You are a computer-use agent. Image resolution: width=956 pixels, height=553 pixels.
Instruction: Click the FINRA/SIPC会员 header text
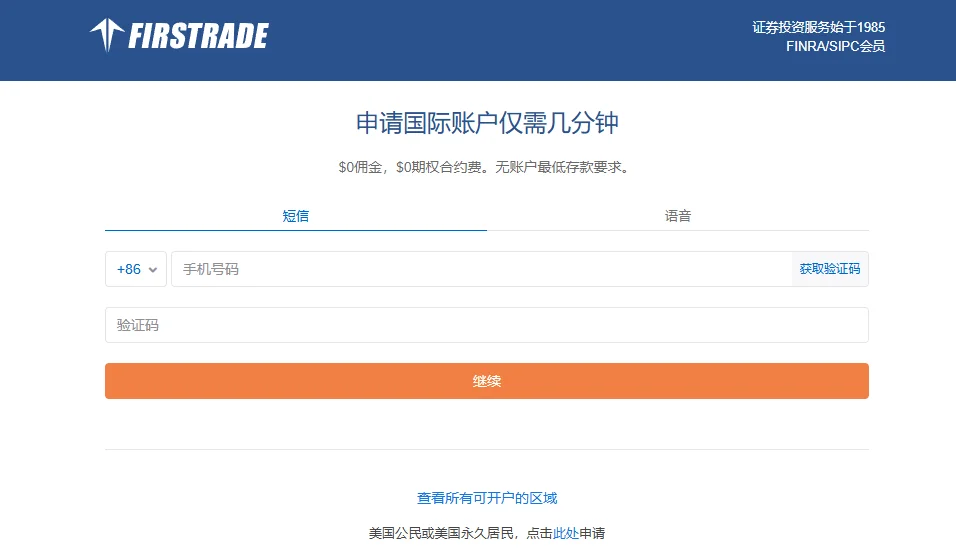point(835,46)
